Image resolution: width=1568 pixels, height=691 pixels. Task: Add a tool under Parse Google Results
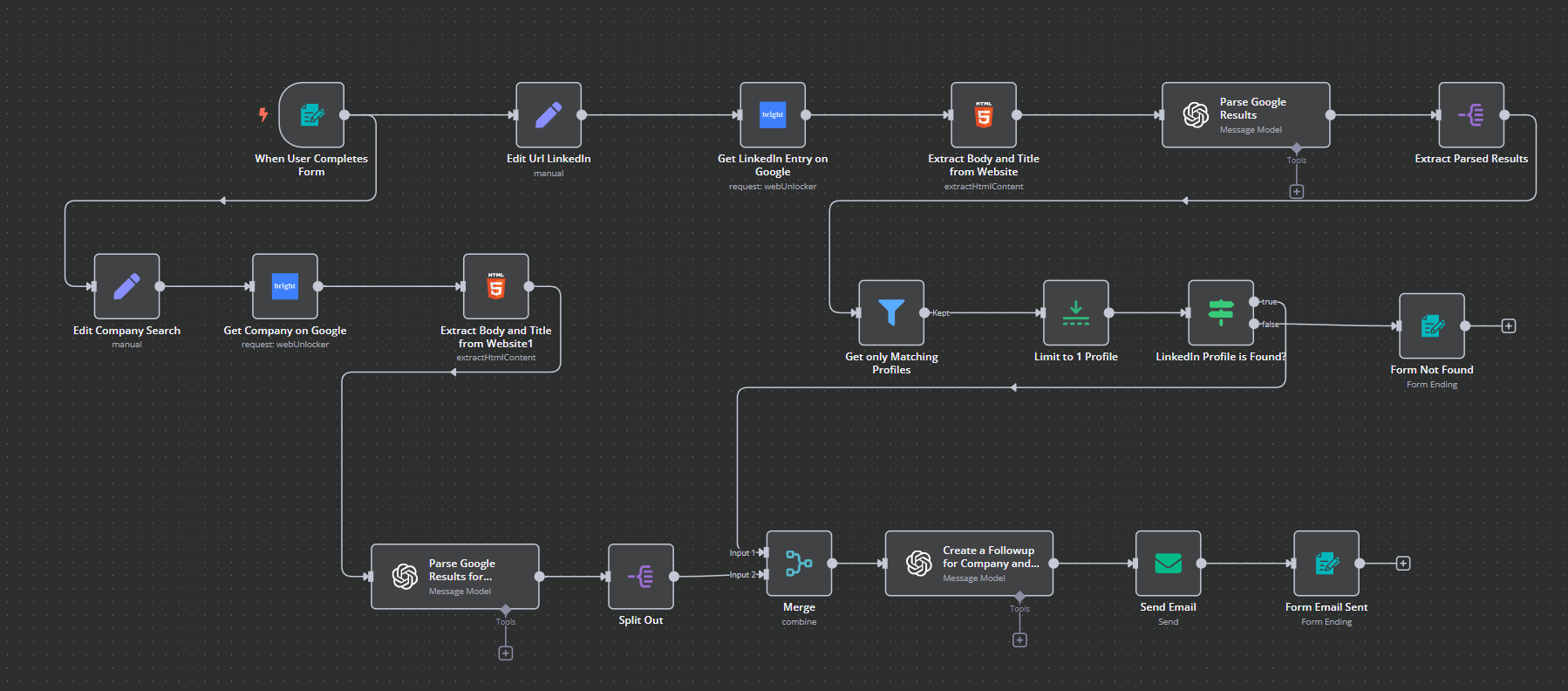coord(1297,192)
